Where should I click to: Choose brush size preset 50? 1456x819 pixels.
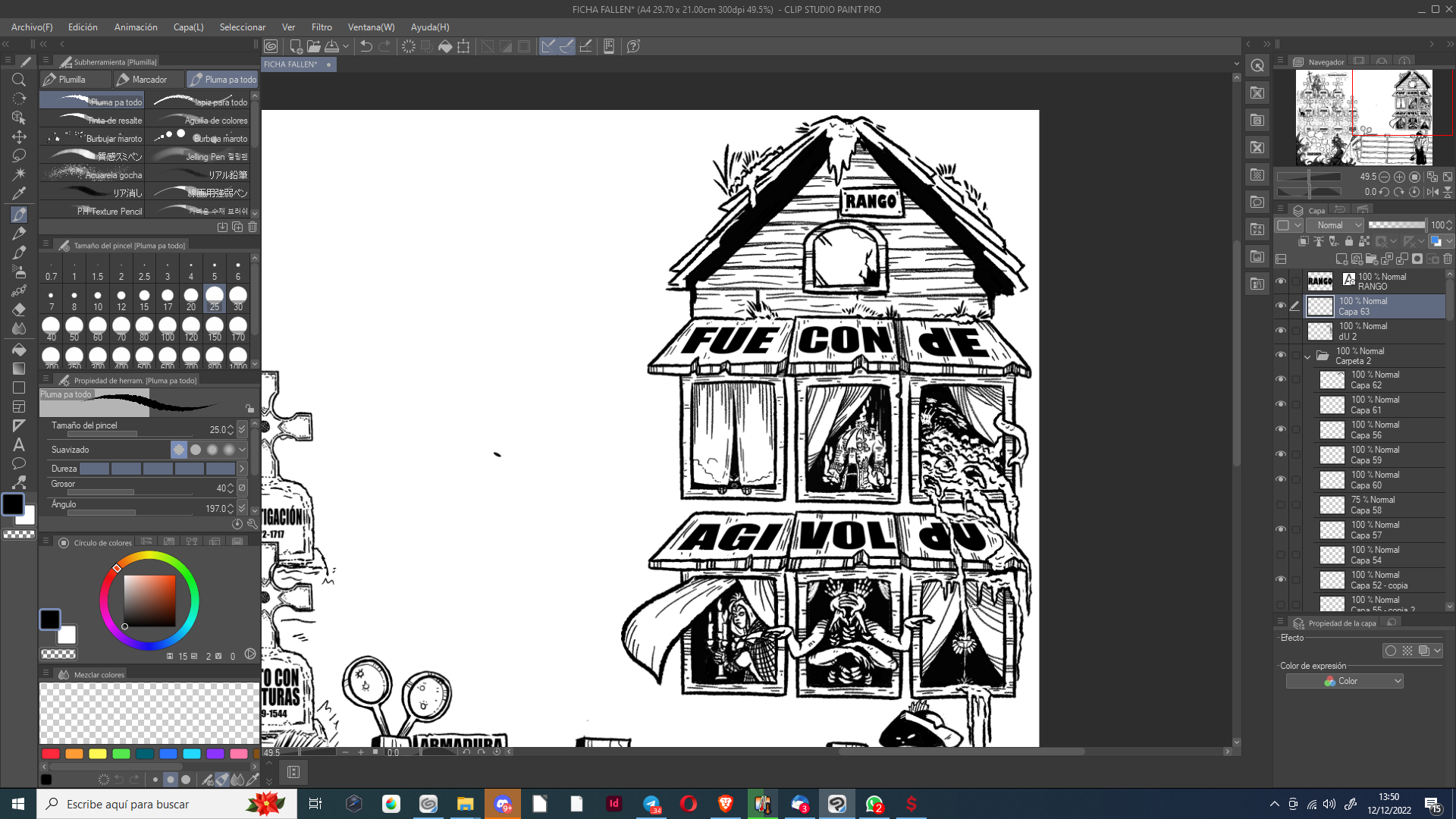(x=74, y=328)
